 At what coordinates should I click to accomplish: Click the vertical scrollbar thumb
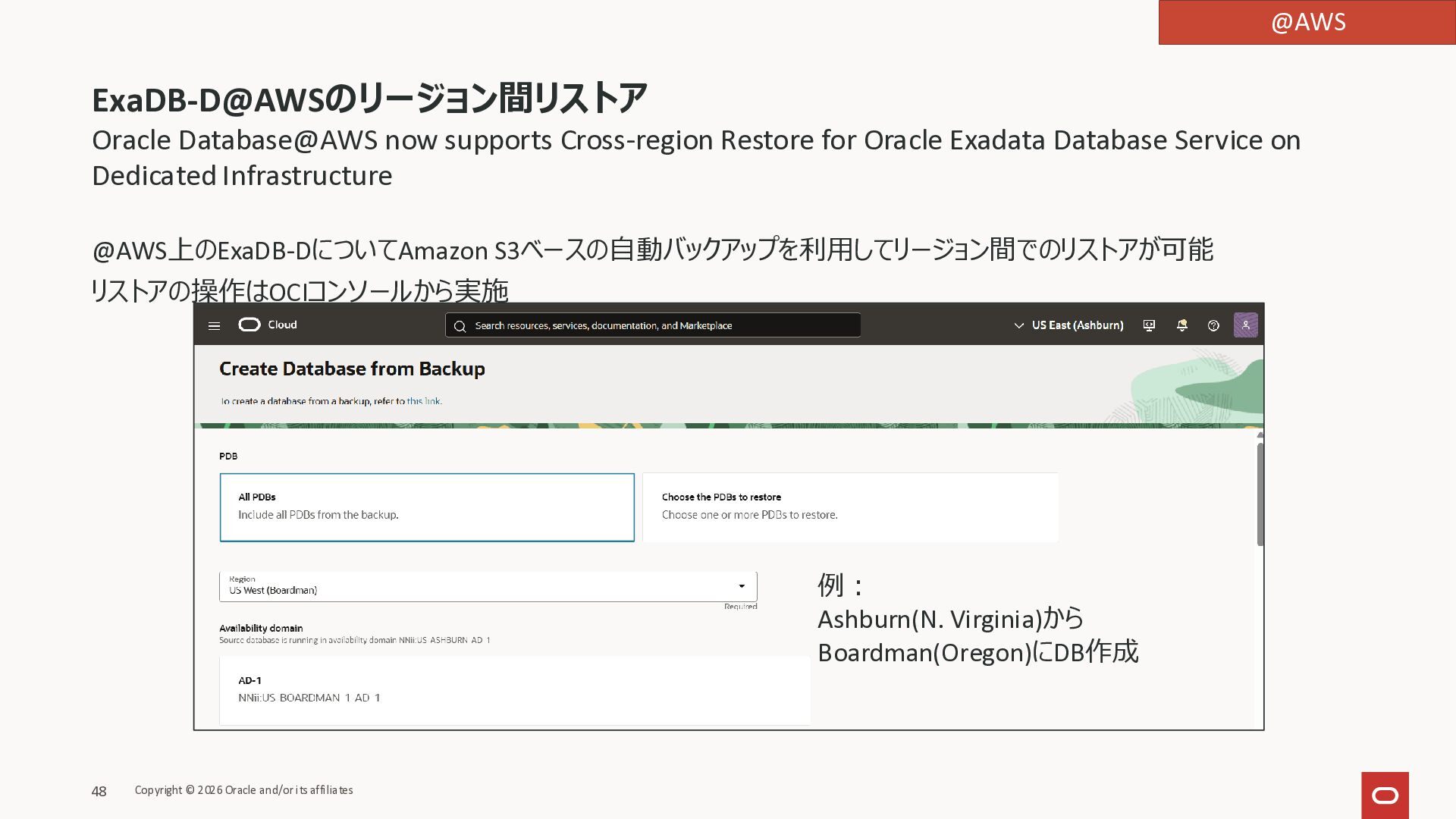(1260, 493)
